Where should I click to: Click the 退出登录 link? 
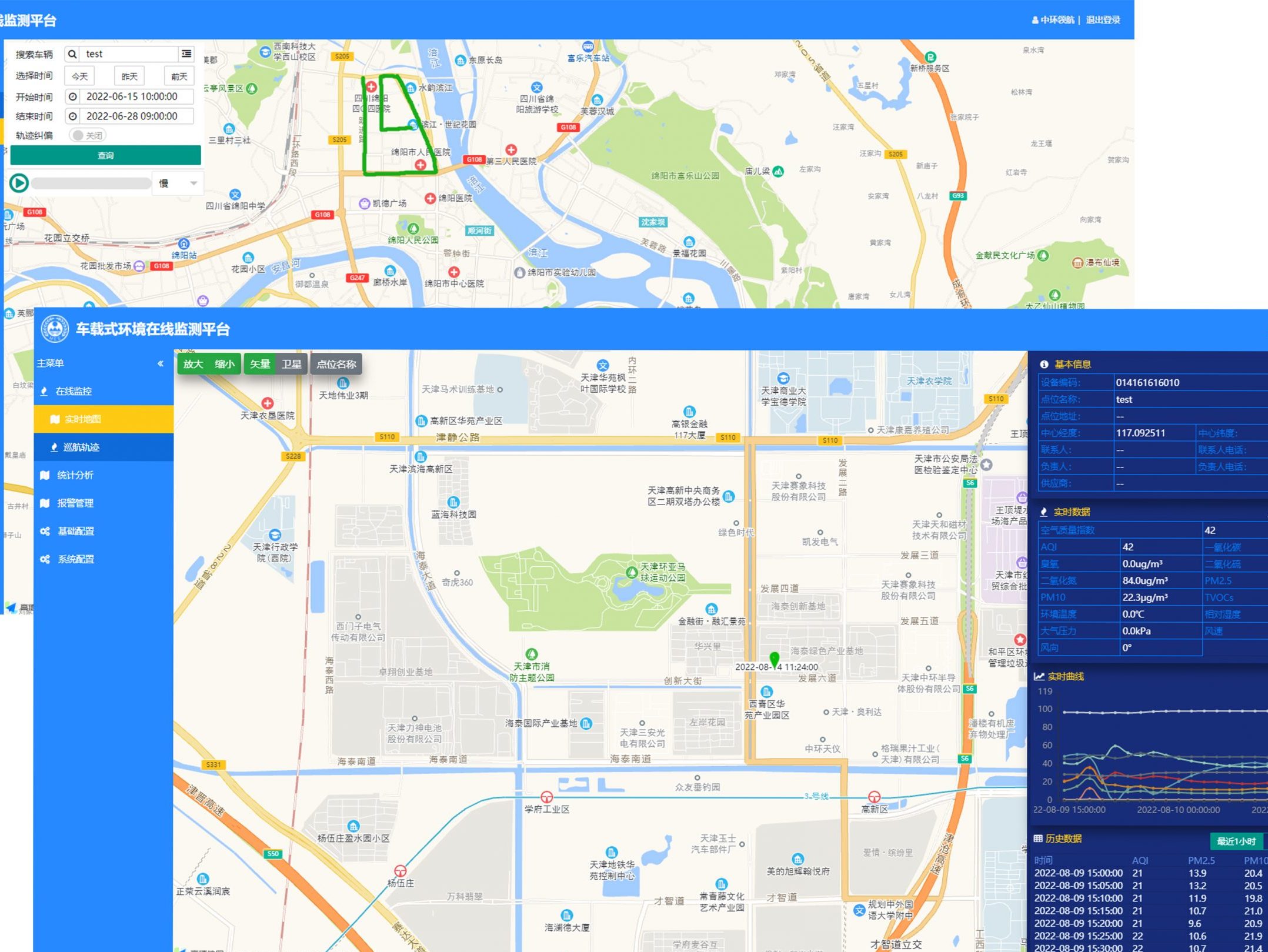1103,20
